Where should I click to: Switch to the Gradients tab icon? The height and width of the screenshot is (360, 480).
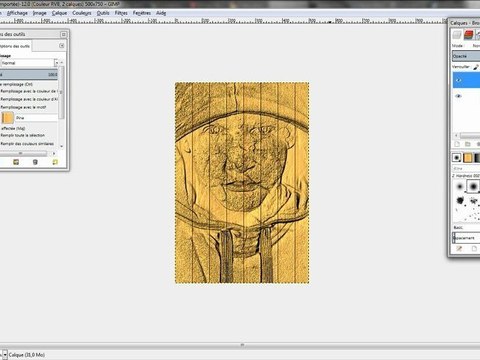coord(477,157)
